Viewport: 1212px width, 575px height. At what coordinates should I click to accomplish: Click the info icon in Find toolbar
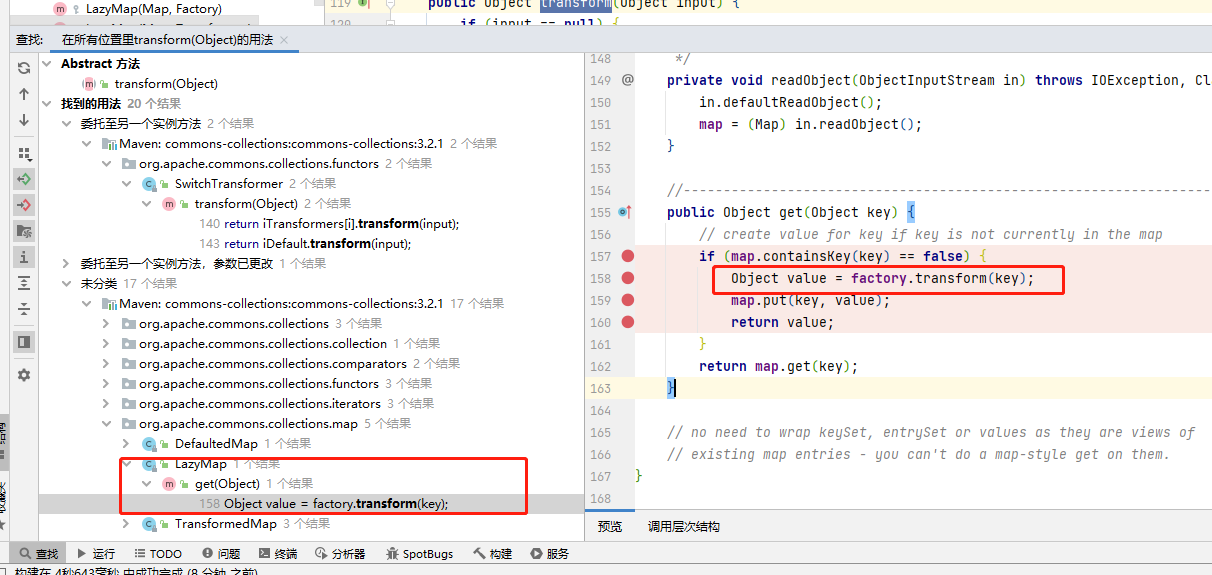24,257
